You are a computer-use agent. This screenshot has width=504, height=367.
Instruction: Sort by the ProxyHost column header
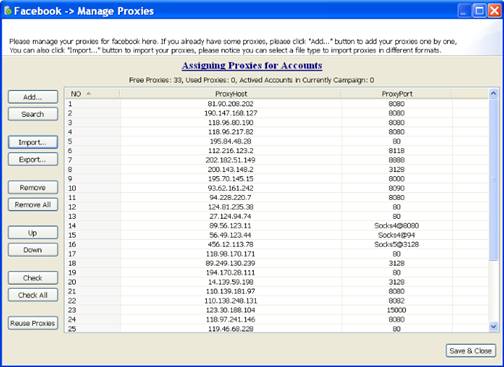click(231, 94)
